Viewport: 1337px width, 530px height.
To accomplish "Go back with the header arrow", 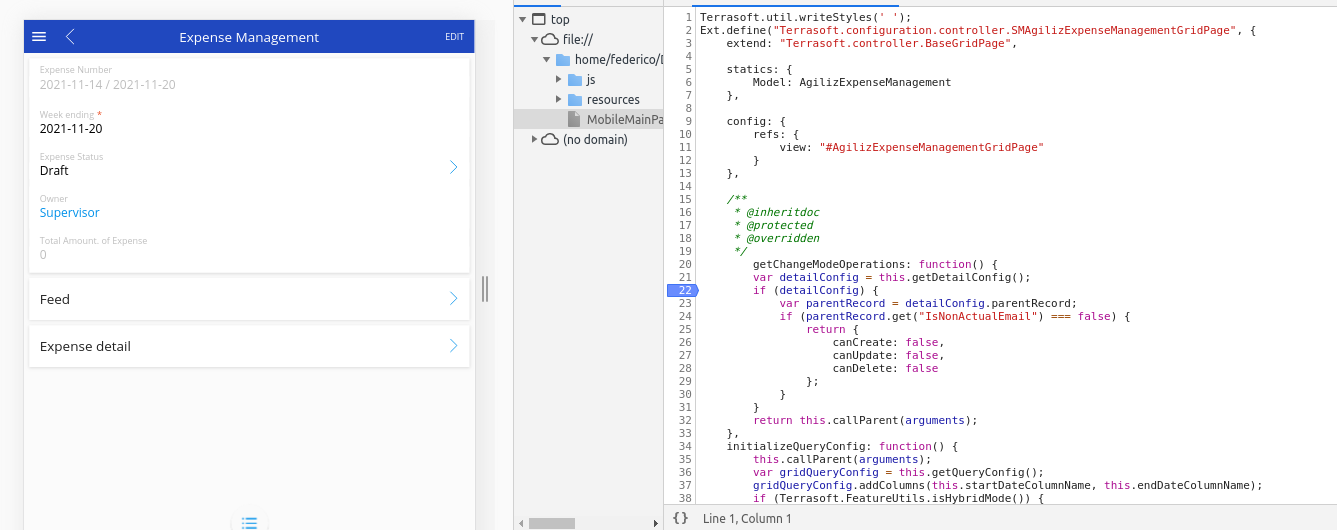I will [x=70, y=37].
